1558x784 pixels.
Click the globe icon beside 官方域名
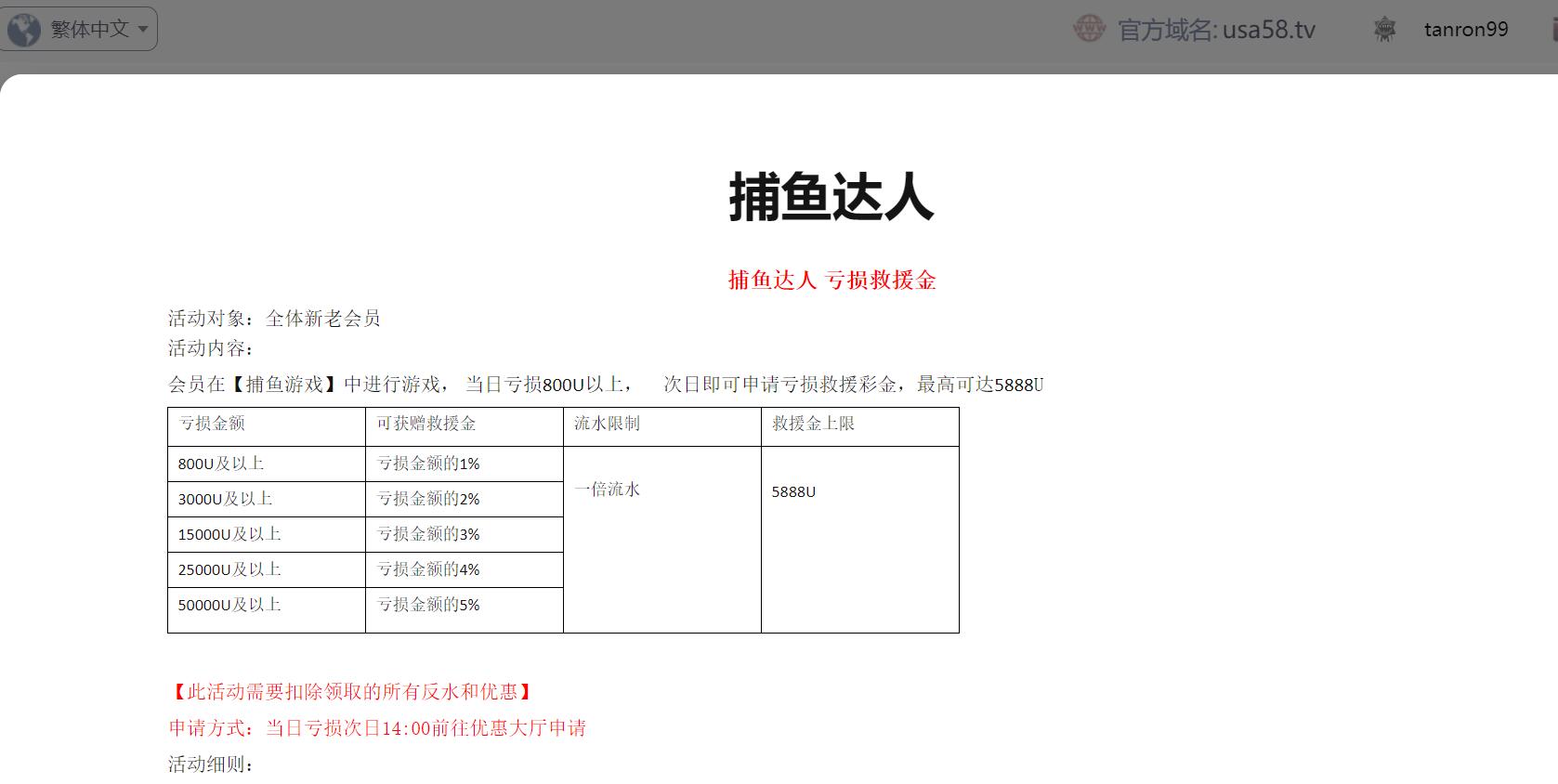point(1089,29)
